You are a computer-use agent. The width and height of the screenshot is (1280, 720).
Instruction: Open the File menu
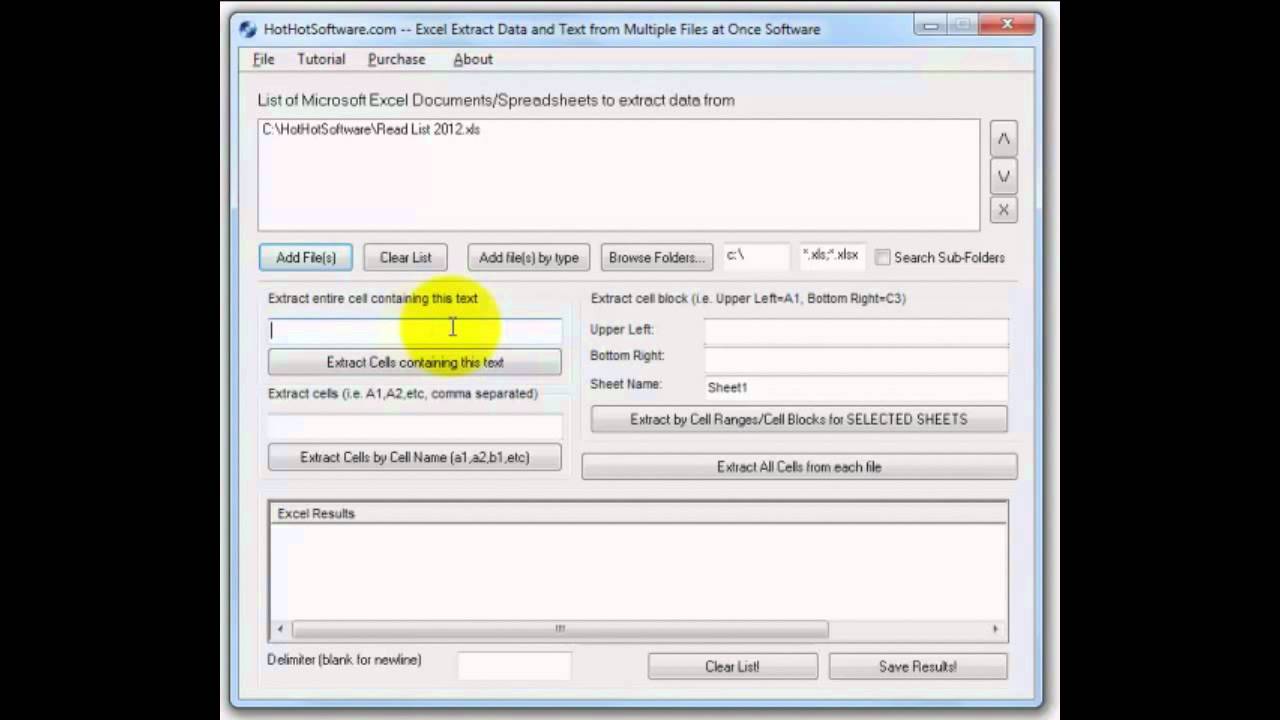point(264,59)
